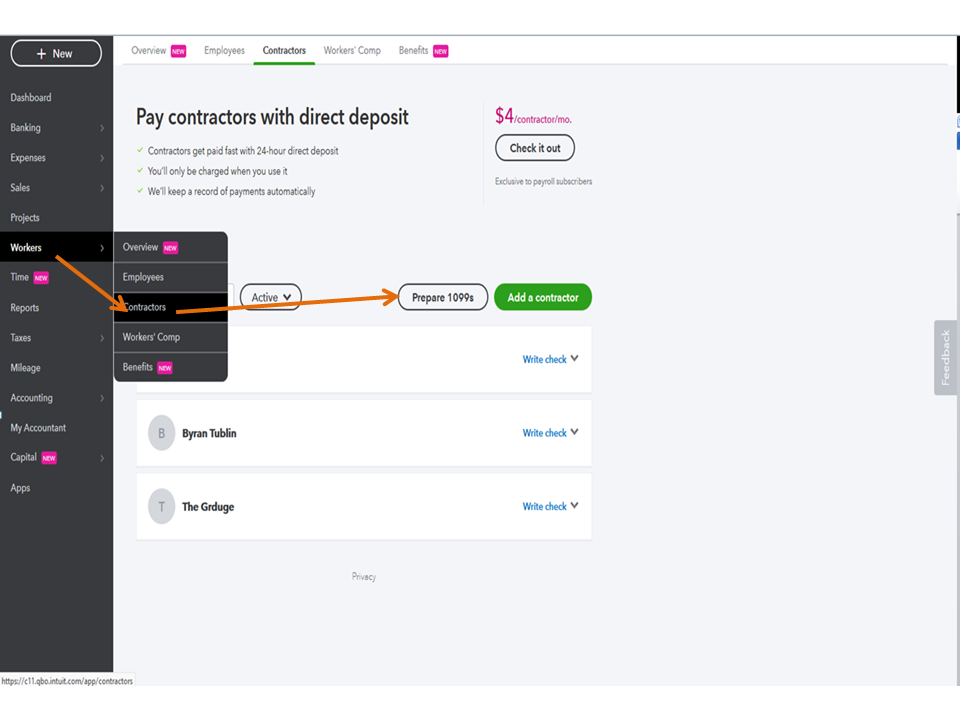Open Write check dropdown arrow for Byran Tublin

coord(575,432)
